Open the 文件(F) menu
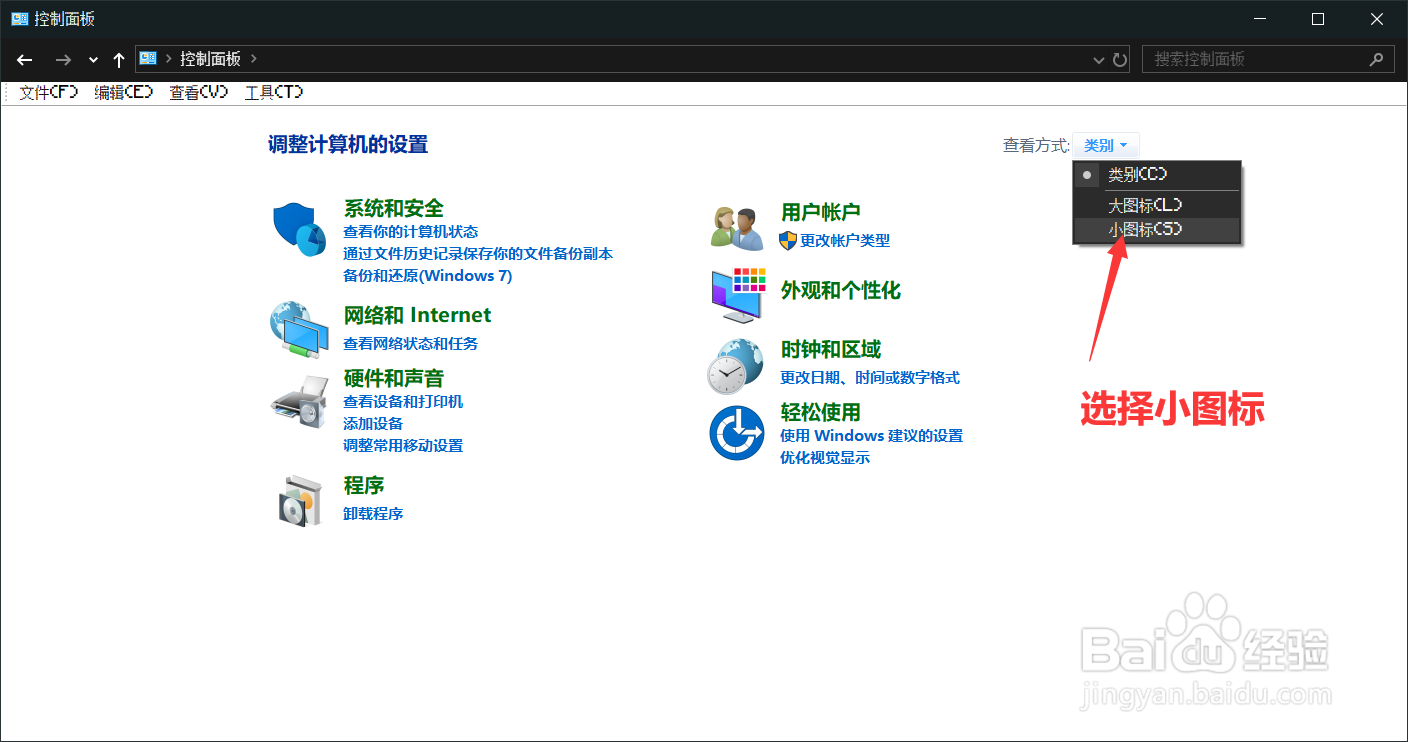This screenshot has width=1408, height=742. point(48,92)
